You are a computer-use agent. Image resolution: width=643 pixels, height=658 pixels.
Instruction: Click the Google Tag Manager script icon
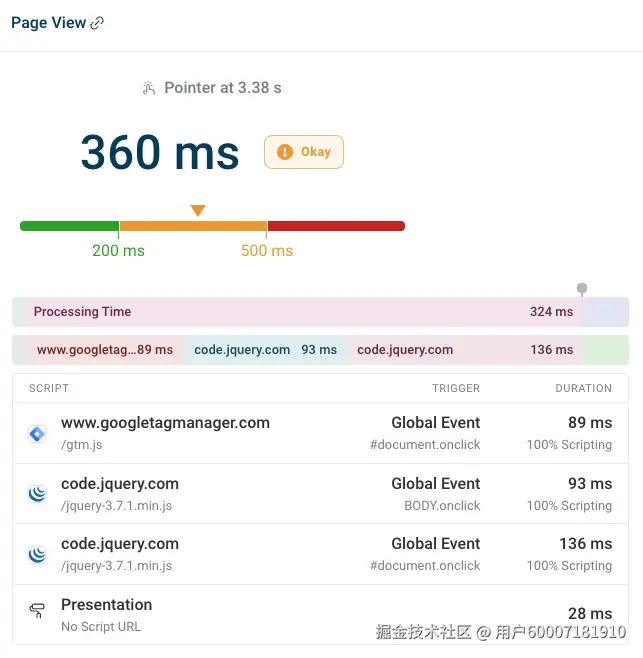pyautogui.click(x=37, y=434)
